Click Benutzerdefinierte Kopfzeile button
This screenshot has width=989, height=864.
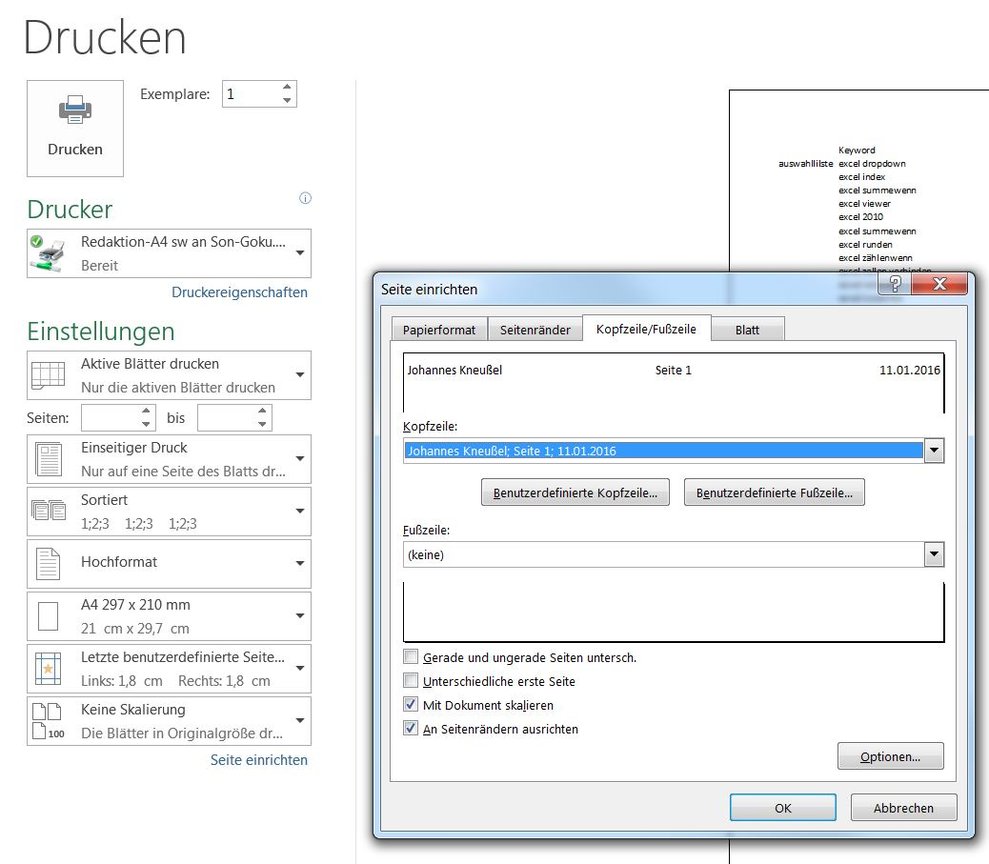pos(575,491)
